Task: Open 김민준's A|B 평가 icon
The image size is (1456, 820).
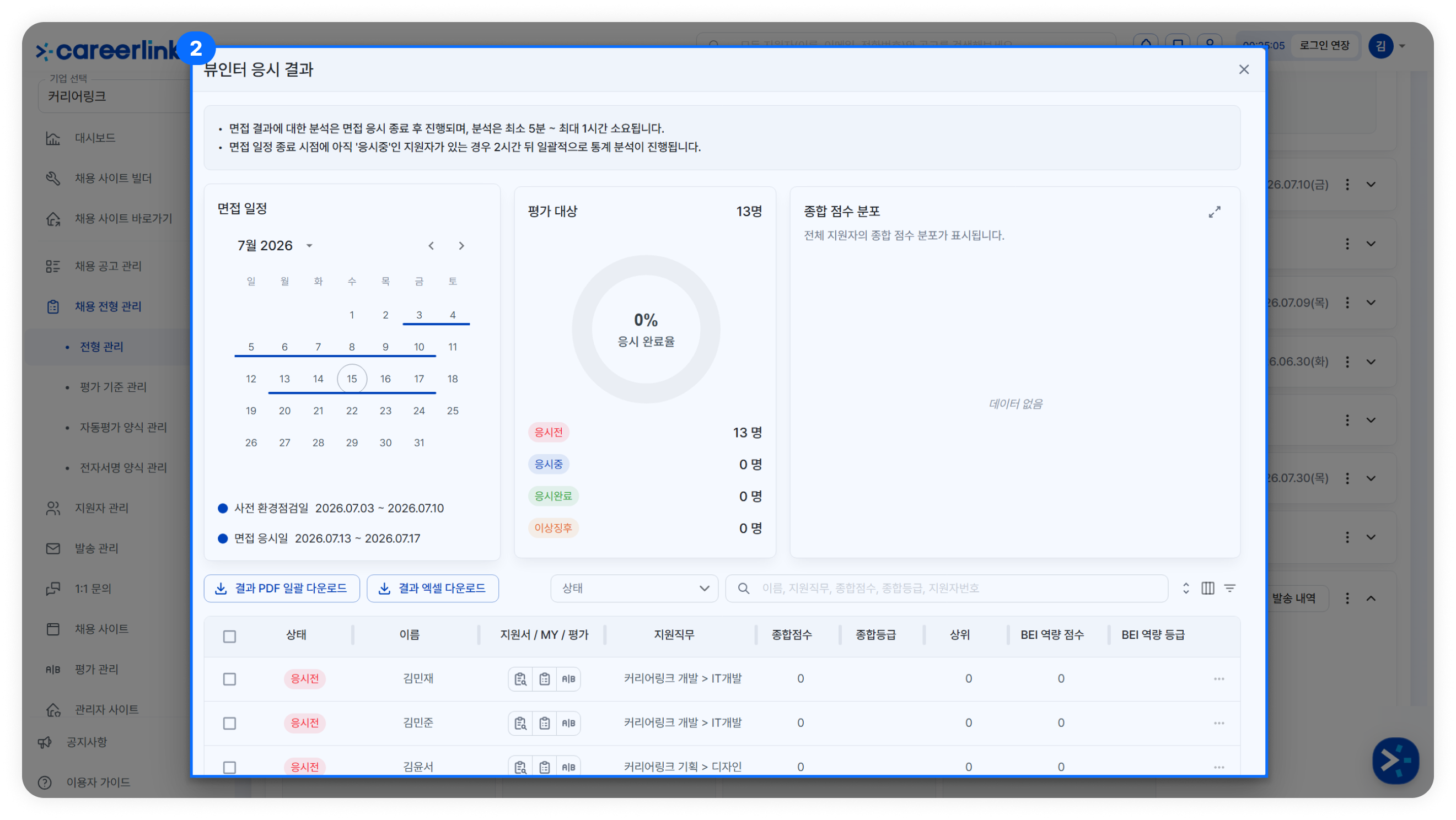Action: (568, 723)
